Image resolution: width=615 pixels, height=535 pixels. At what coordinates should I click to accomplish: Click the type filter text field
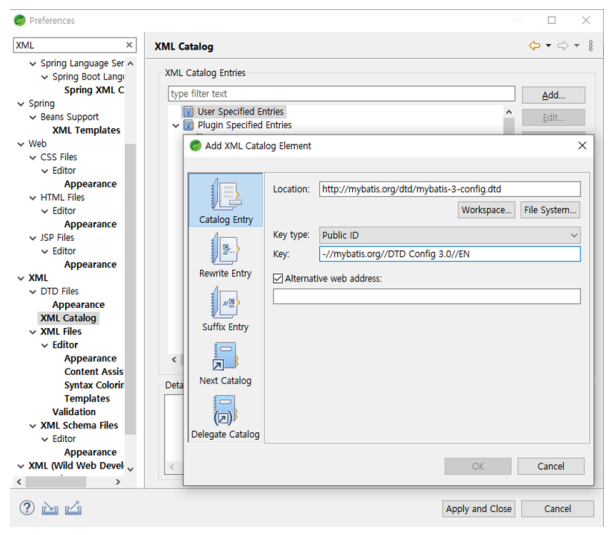click(x=341, y=94)
